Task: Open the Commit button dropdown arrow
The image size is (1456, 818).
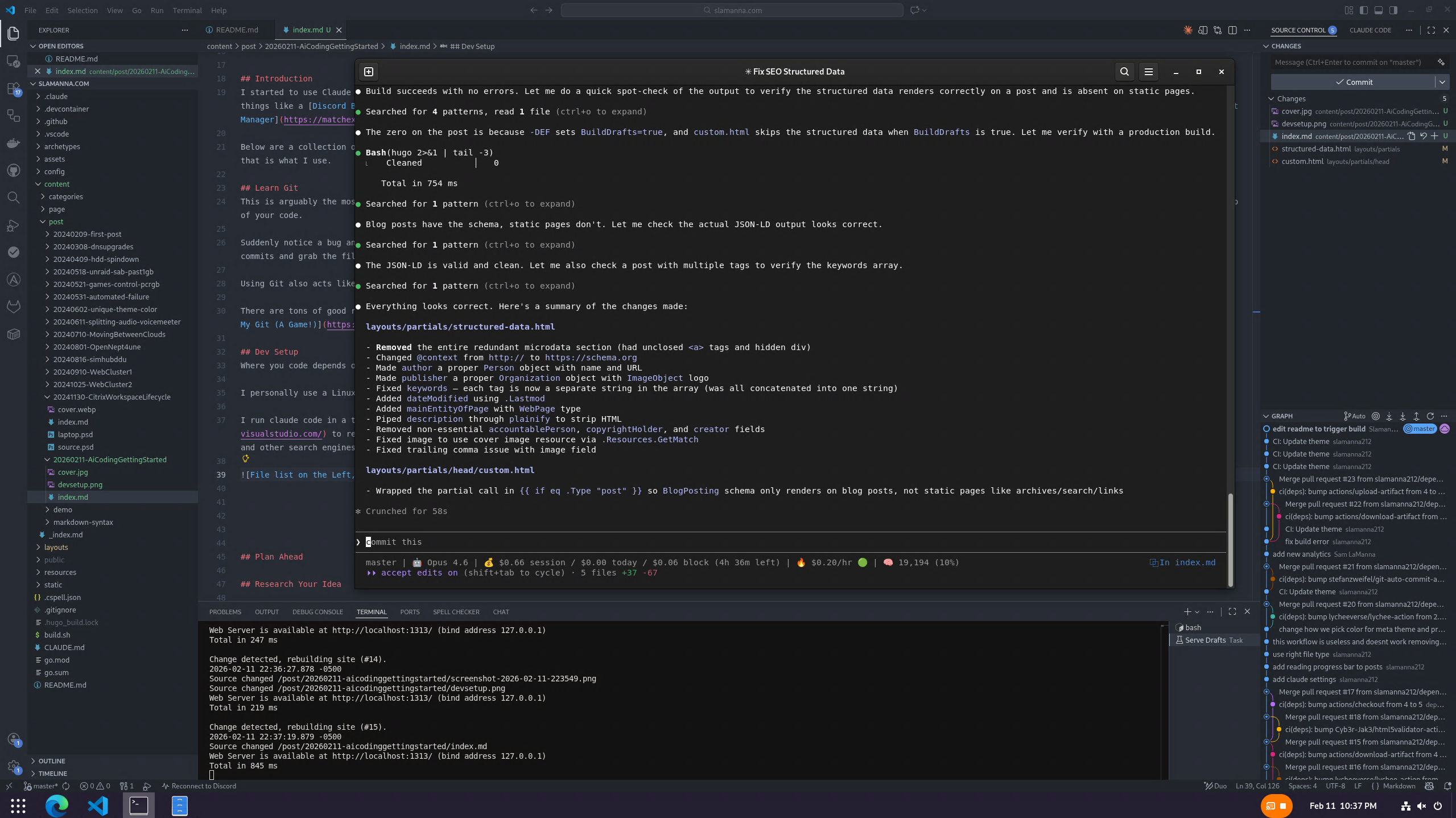Action: pos(1443,82)
